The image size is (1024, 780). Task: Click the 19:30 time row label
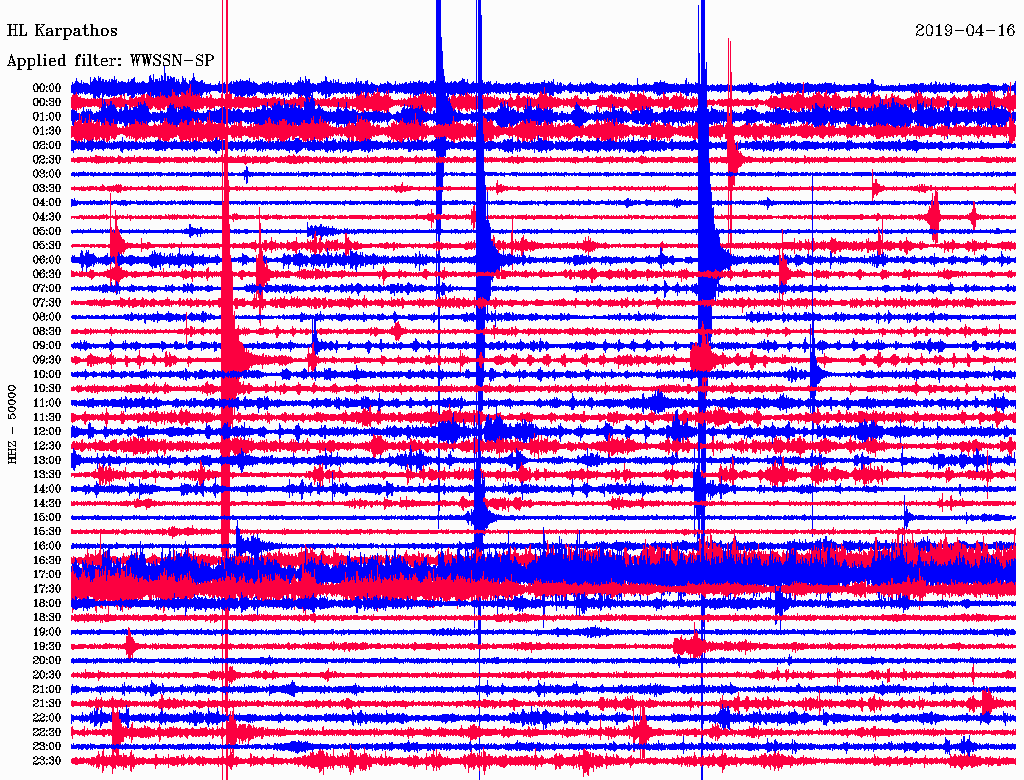47,646
